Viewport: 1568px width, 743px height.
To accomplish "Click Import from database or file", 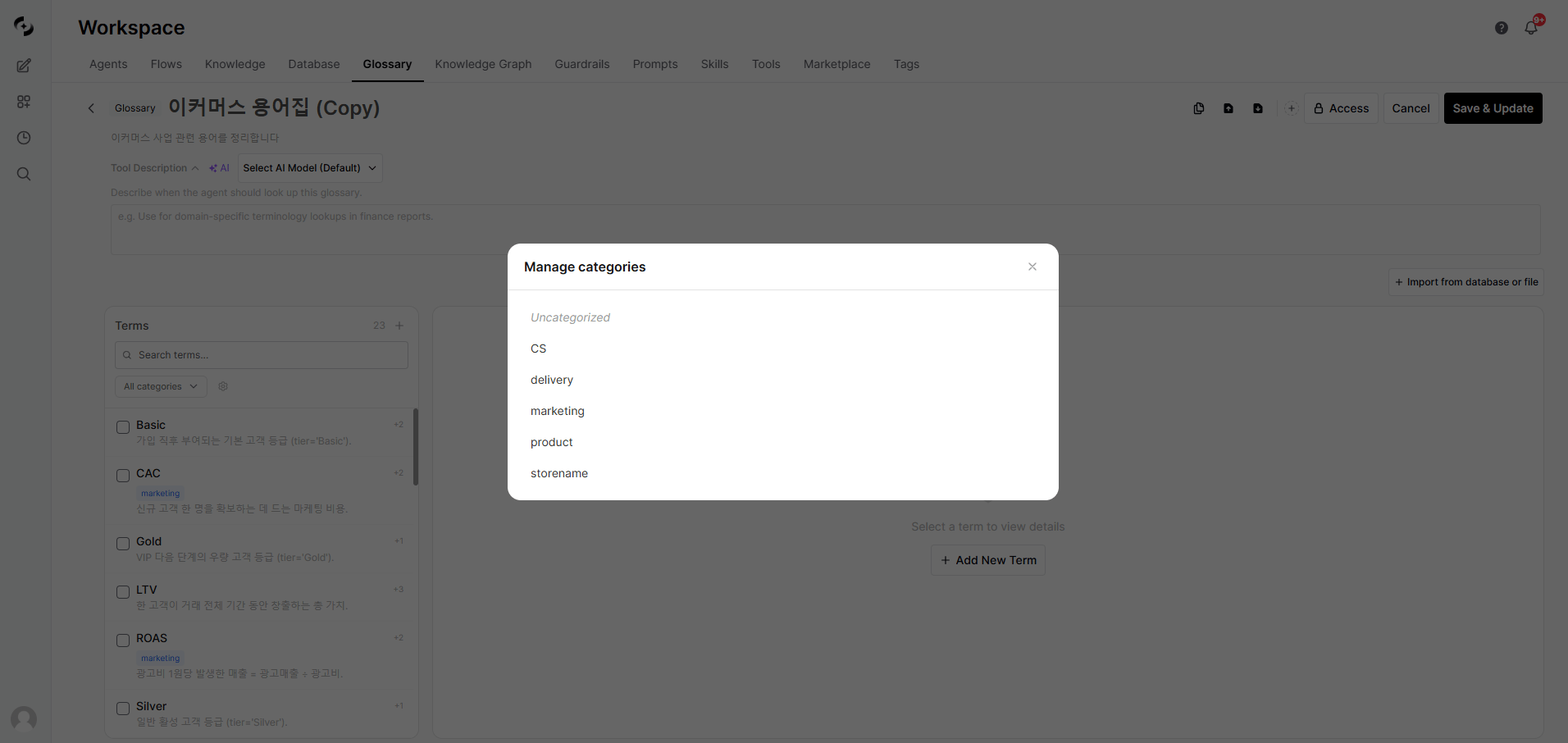I will tap(1466, 282).
